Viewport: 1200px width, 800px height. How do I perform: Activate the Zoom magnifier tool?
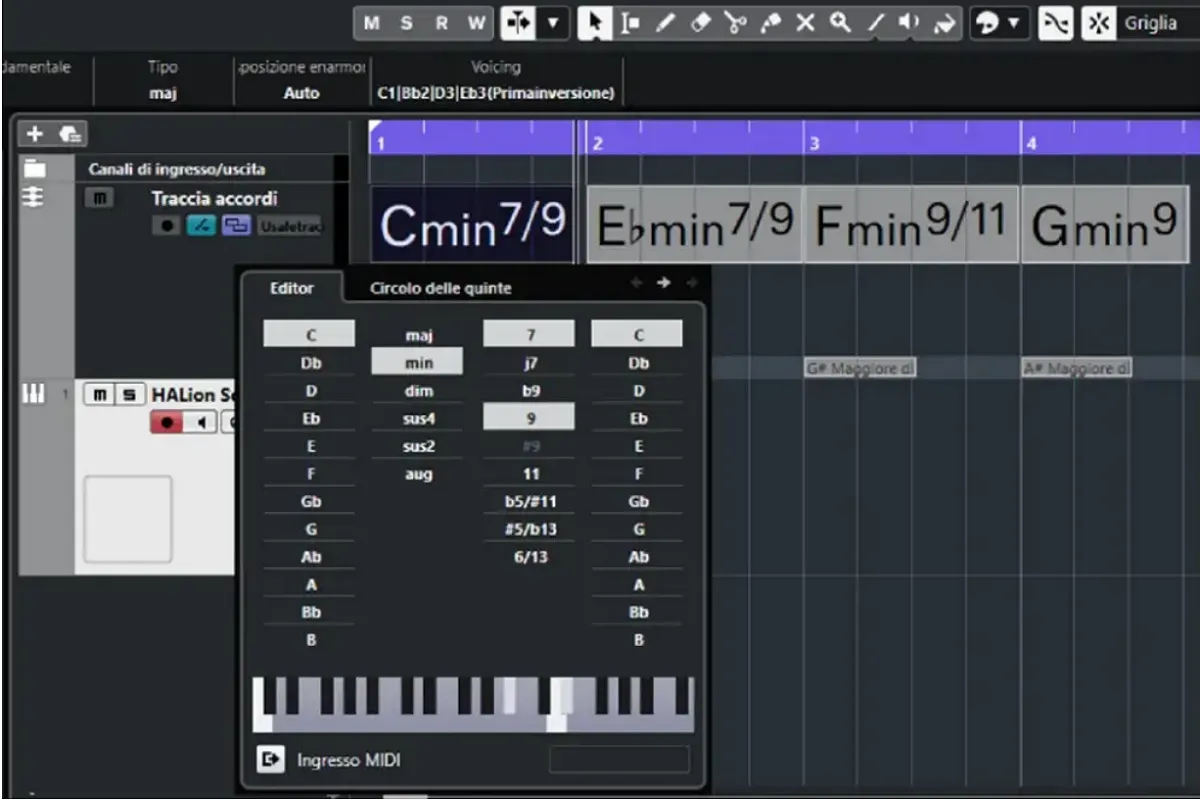pos(840,23)
